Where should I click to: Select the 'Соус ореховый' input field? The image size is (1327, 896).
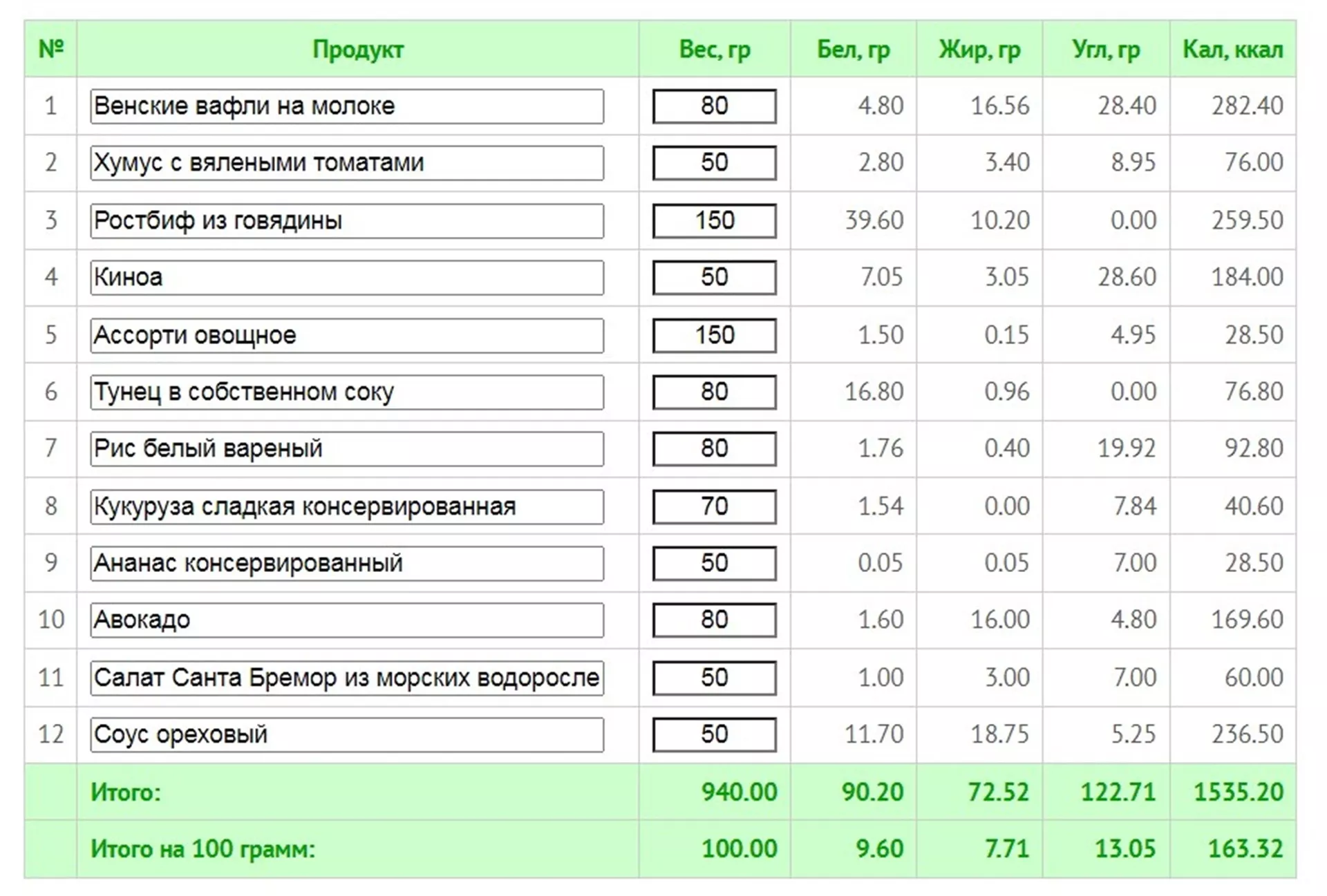click(x=346, y=734)
